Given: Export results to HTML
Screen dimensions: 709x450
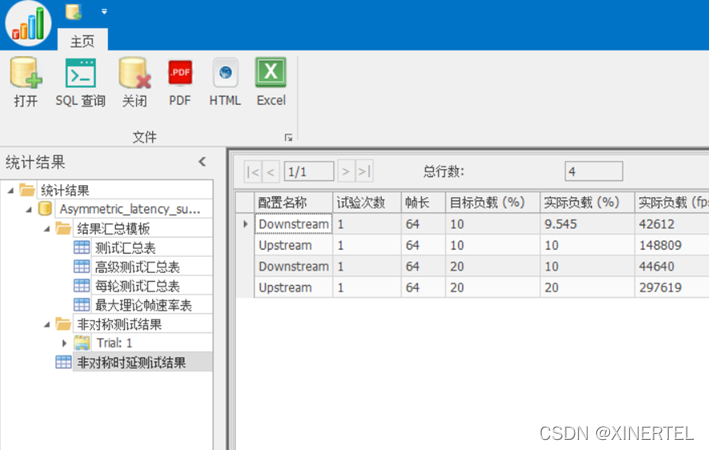Looking at the screenshot, I should click(225, 82).
